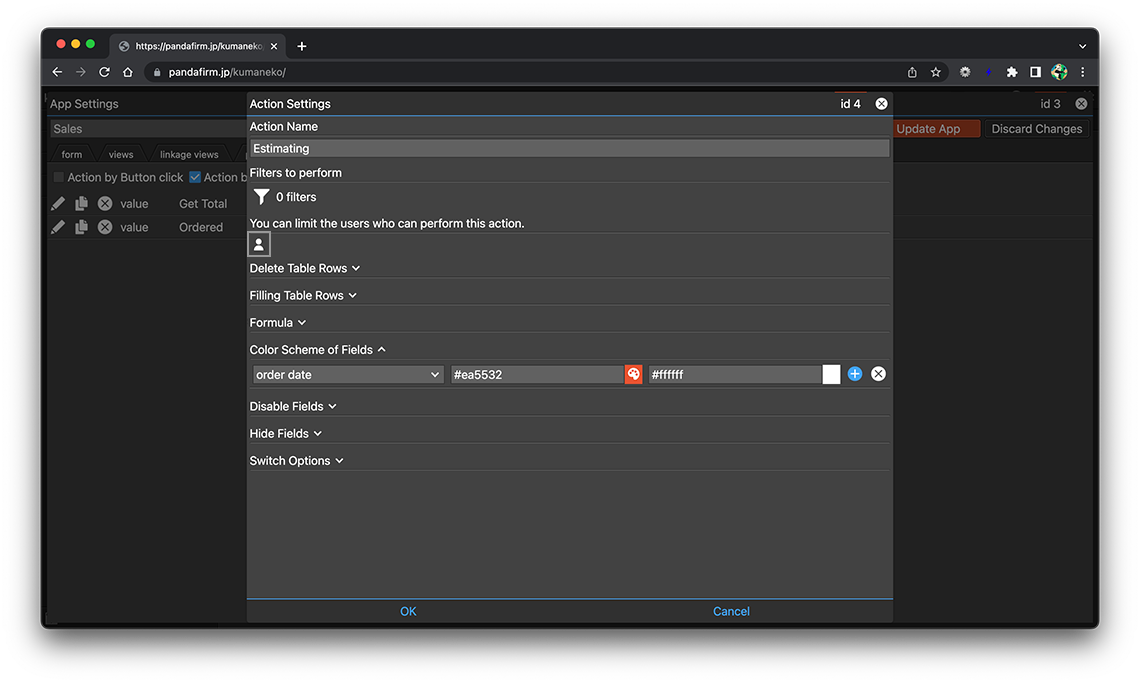Click the white #ffffff color swatch
The image size is (1140, 683).
[831, 374]
